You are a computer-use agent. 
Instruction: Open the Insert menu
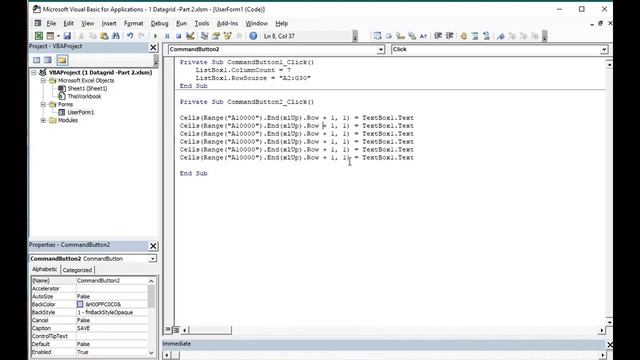pos(109,23)
